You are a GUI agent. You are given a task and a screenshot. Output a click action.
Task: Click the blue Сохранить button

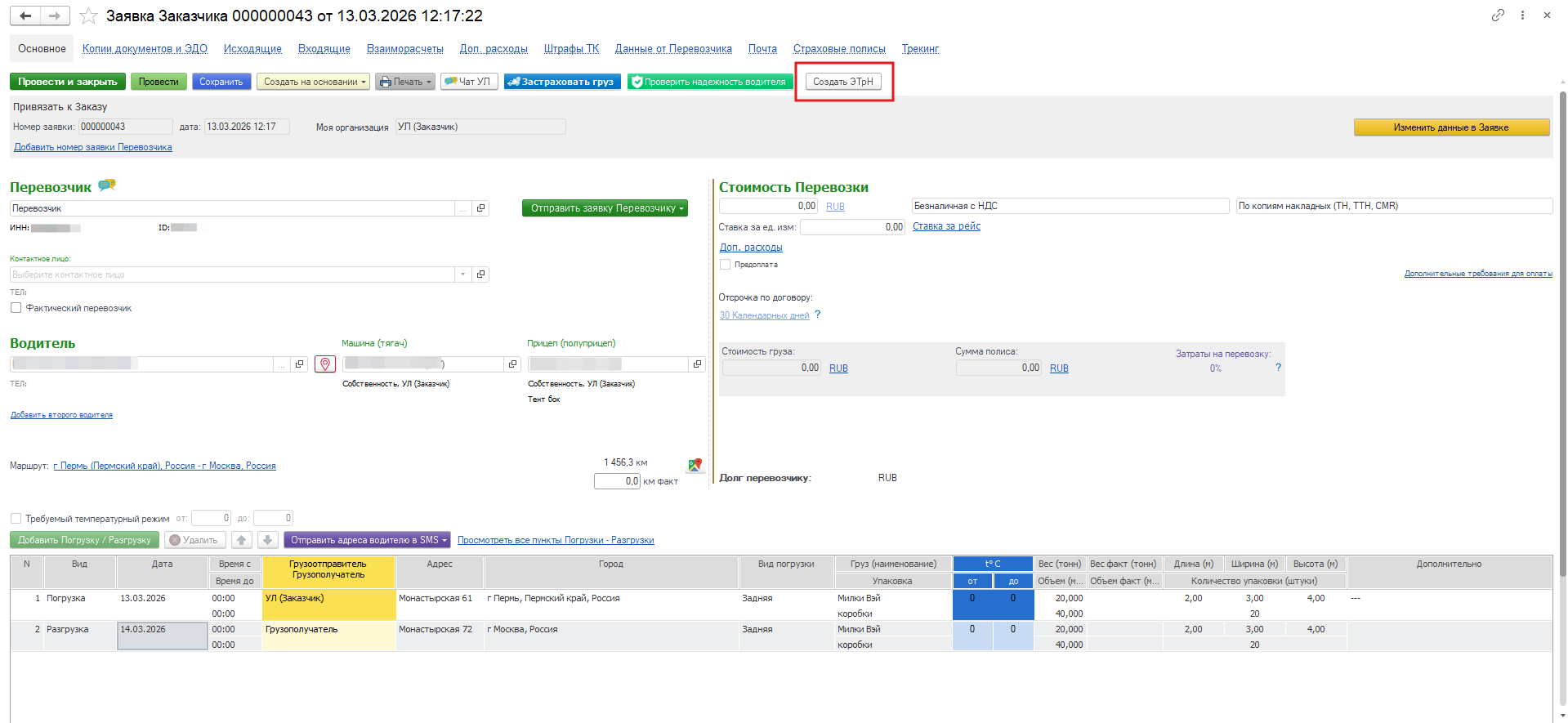click(221, 82)
